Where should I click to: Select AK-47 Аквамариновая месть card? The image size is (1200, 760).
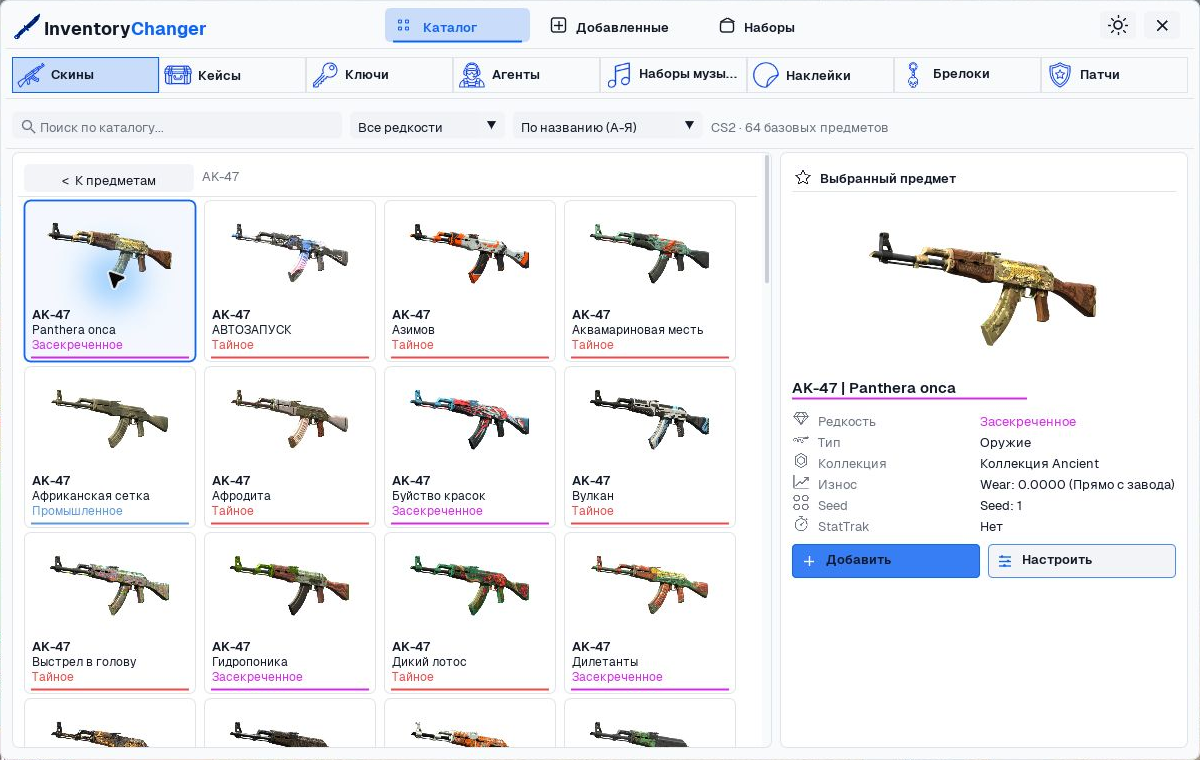click(x=650, y=281)
